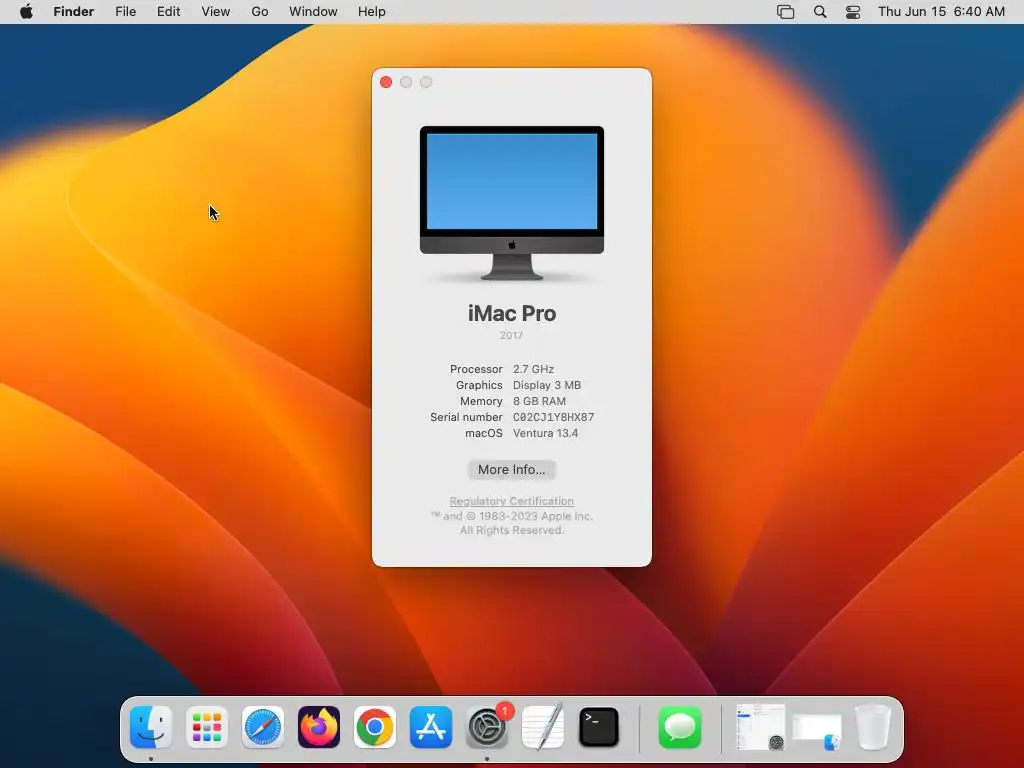Open the Window menu
This screenshot has height=768, width=1024.
coord(313,12)
